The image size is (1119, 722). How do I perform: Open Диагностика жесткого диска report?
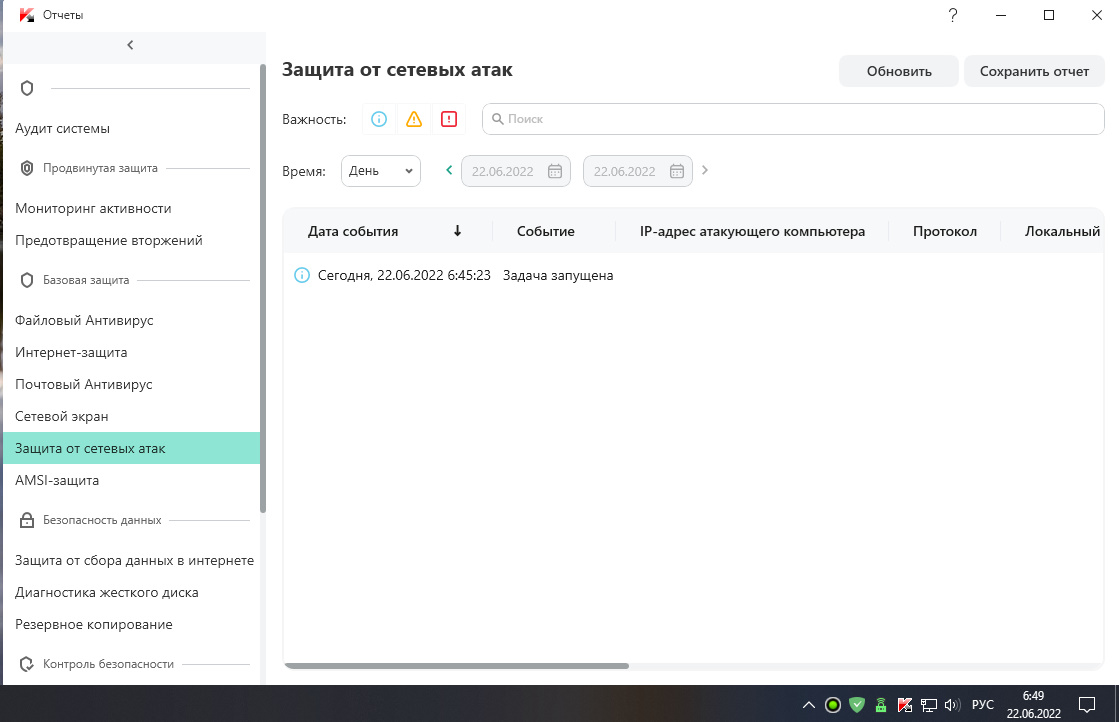(x=106, y=593)
